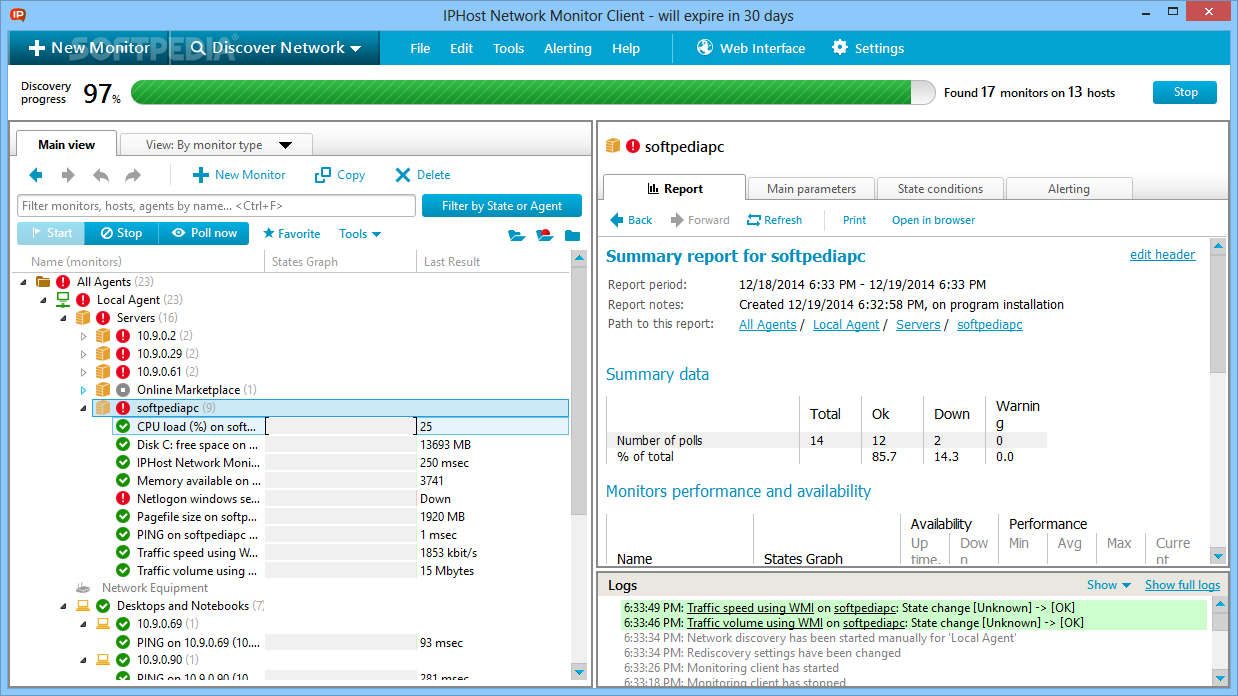
Task: Click the folder with red problem marker icon
Action: pos(544,235)
